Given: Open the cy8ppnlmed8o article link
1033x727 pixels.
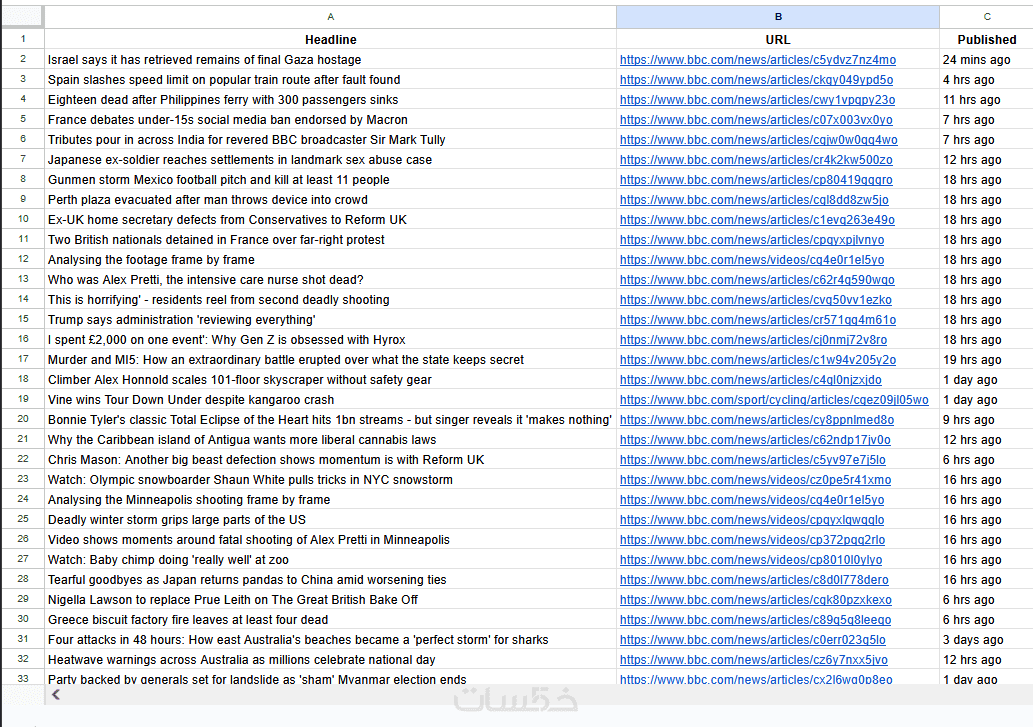Looking at the screenshot, I should (x=757, y=420).
